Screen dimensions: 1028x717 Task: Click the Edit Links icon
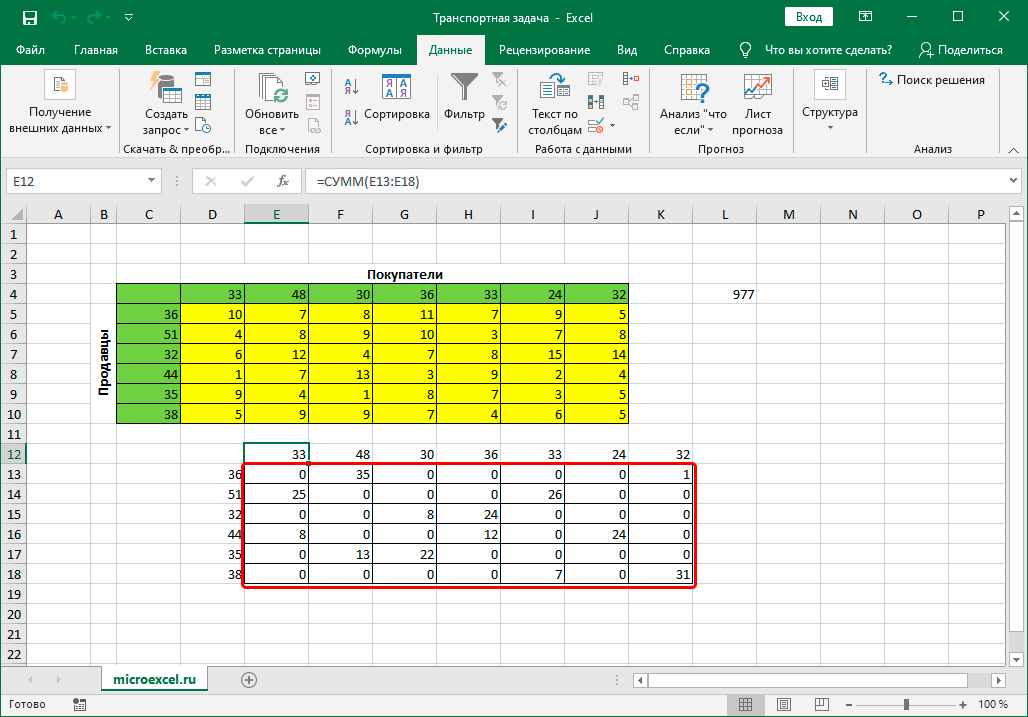pos(313,125)
